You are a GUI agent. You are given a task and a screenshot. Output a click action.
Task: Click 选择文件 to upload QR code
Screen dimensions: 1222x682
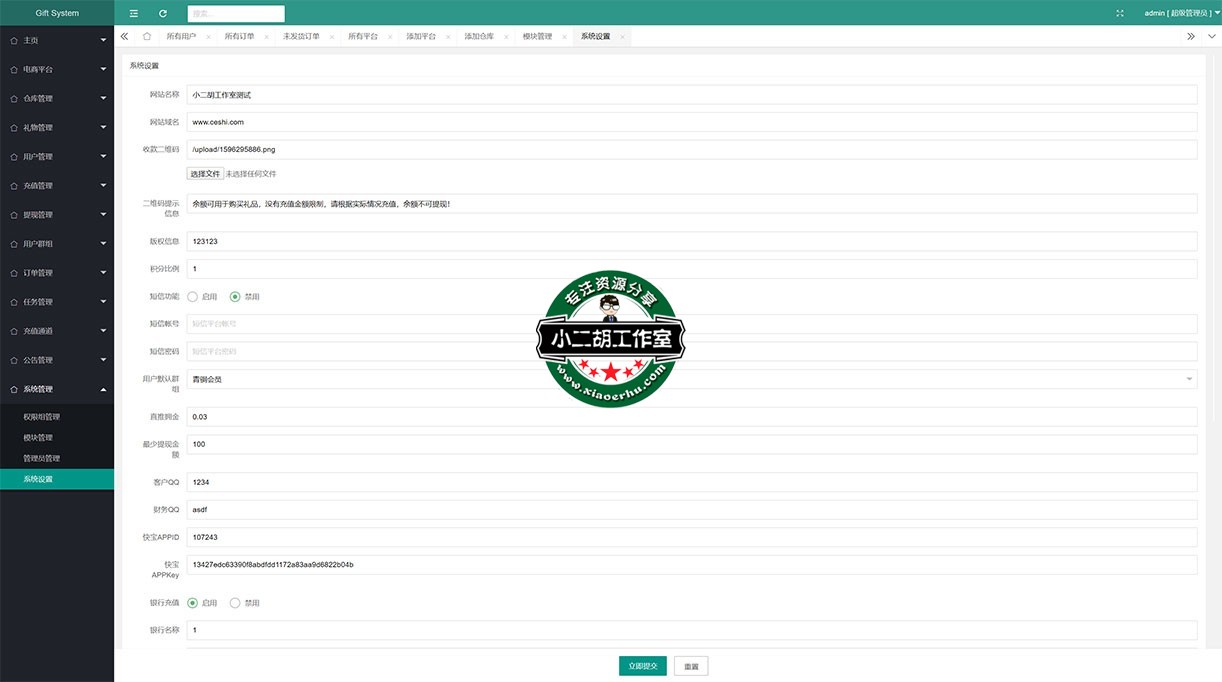tap(205, 174)
